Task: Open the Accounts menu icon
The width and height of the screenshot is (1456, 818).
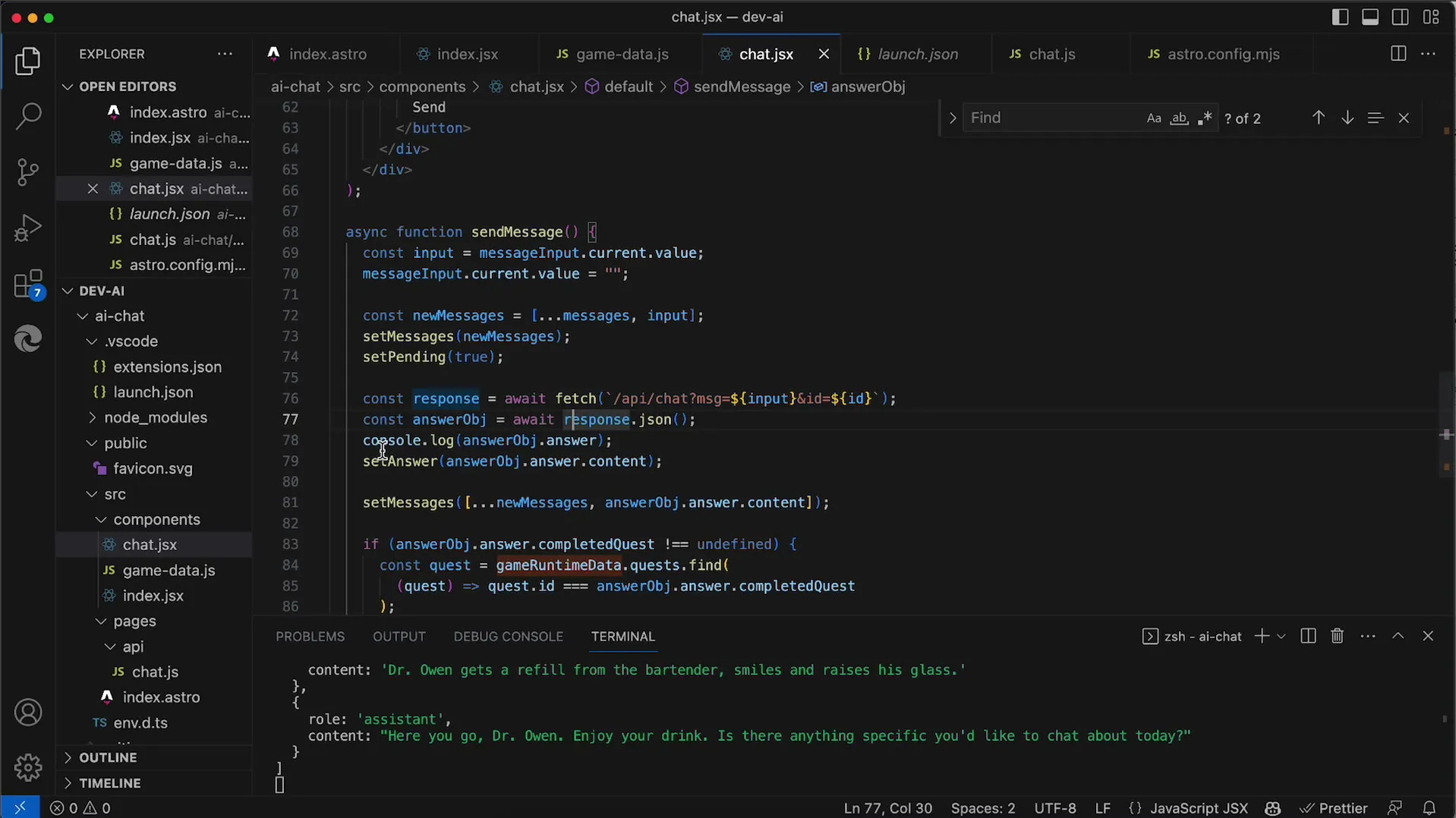Action: click(28, 713)
